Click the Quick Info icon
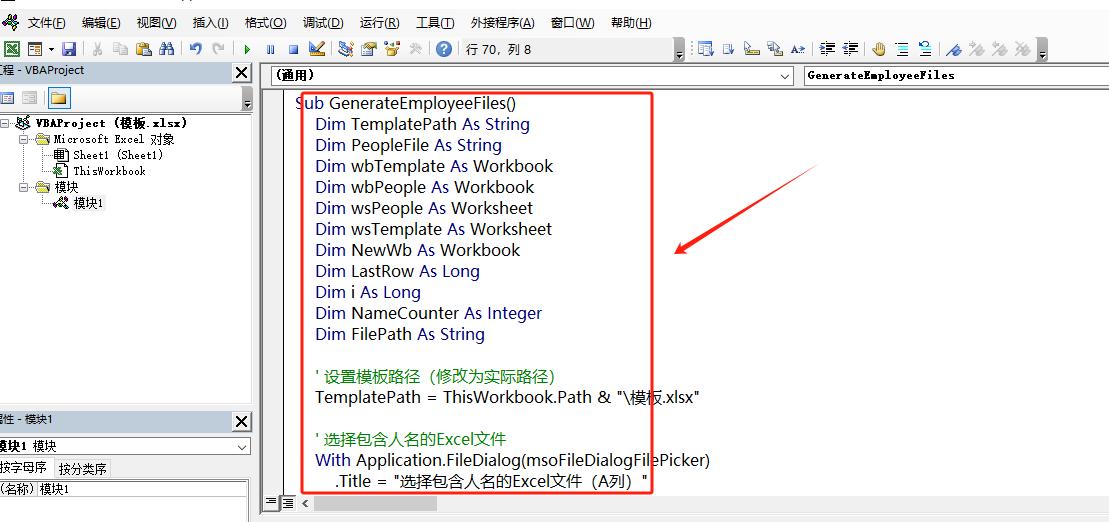The image size is (1109, 522). click(x=752, y=49)
